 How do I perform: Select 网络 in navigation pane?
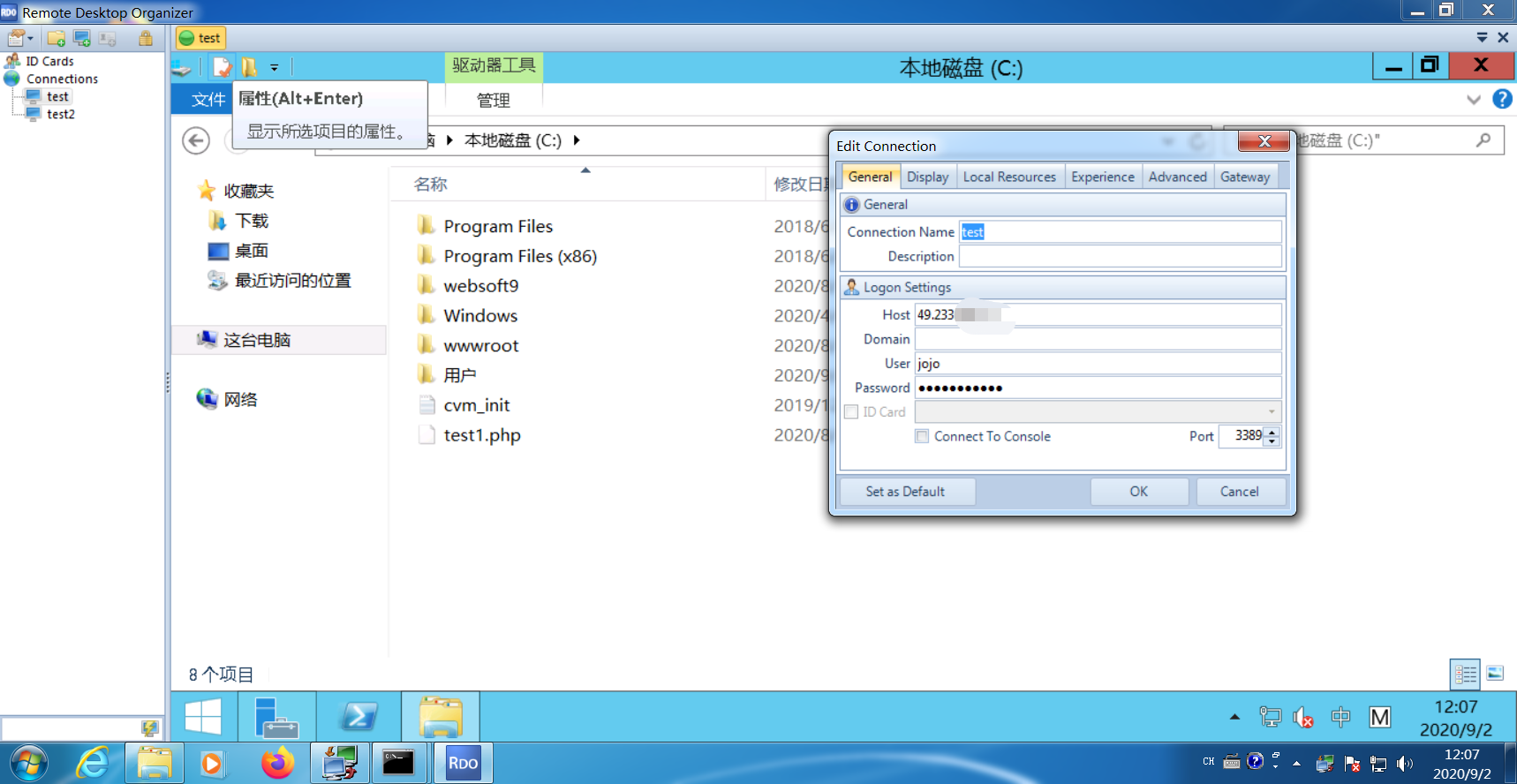tap(239, 399)
